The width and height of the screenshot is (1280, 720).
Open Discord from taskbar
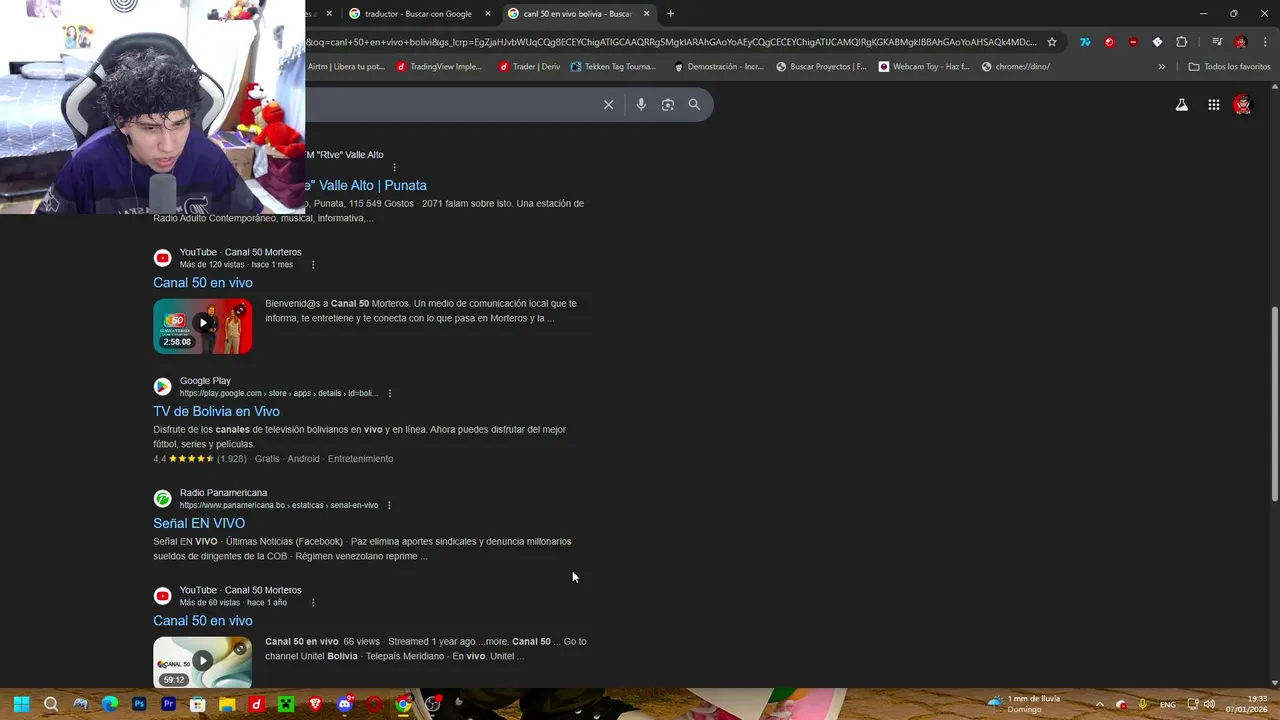345,704
